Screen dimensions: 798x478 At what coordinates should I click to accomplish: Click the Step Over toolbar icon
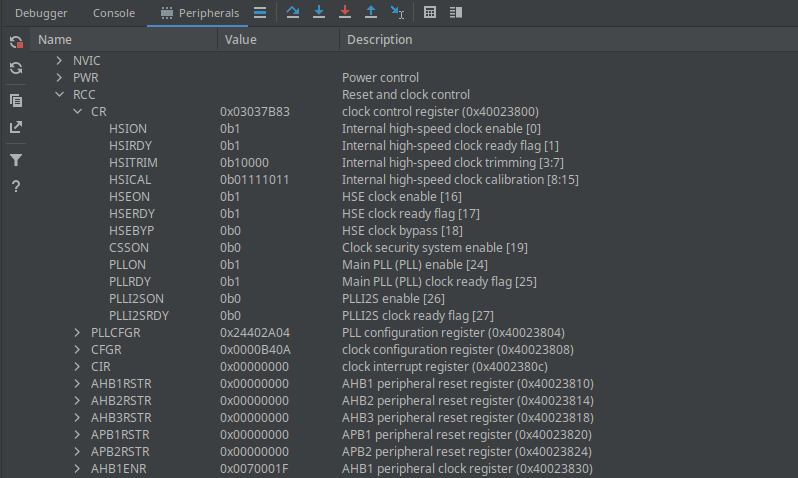pyautogui.click(x=293, y=13)
